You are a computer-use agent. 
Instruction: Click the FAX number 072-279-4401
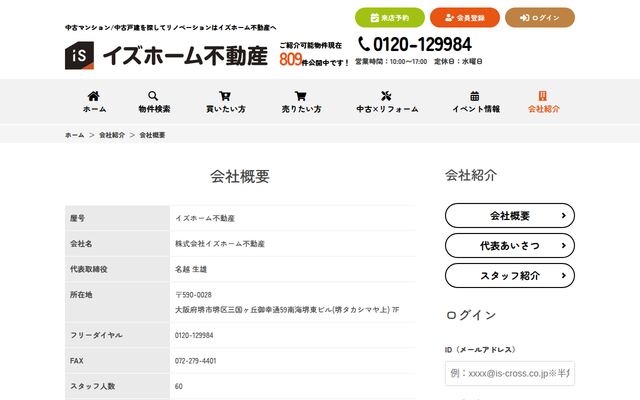[196, 361]
